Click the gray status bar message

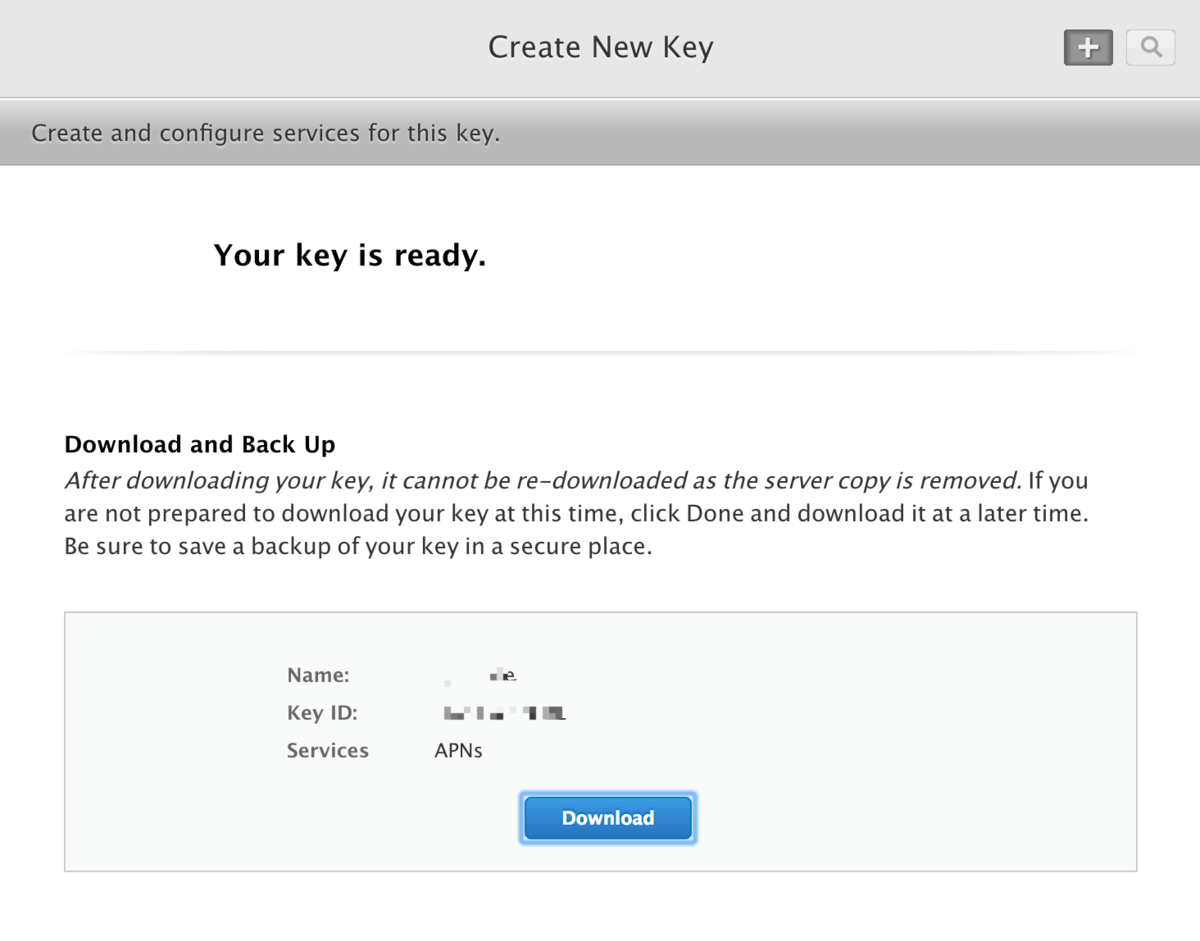(265, 132)
